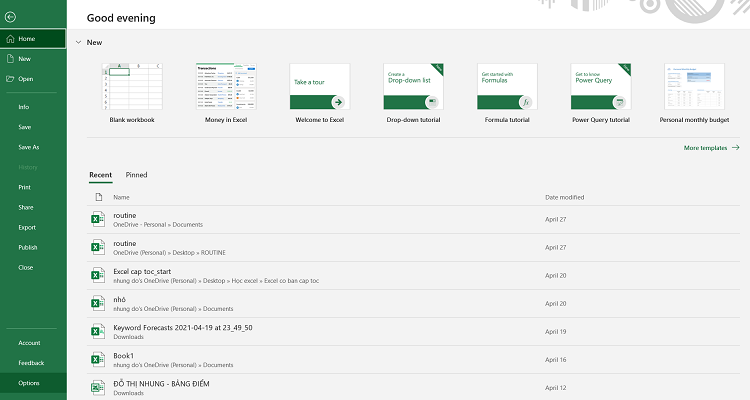
Task: Open Keyword Forecasts 2021-04-19 file name
Action: [183, 328]
